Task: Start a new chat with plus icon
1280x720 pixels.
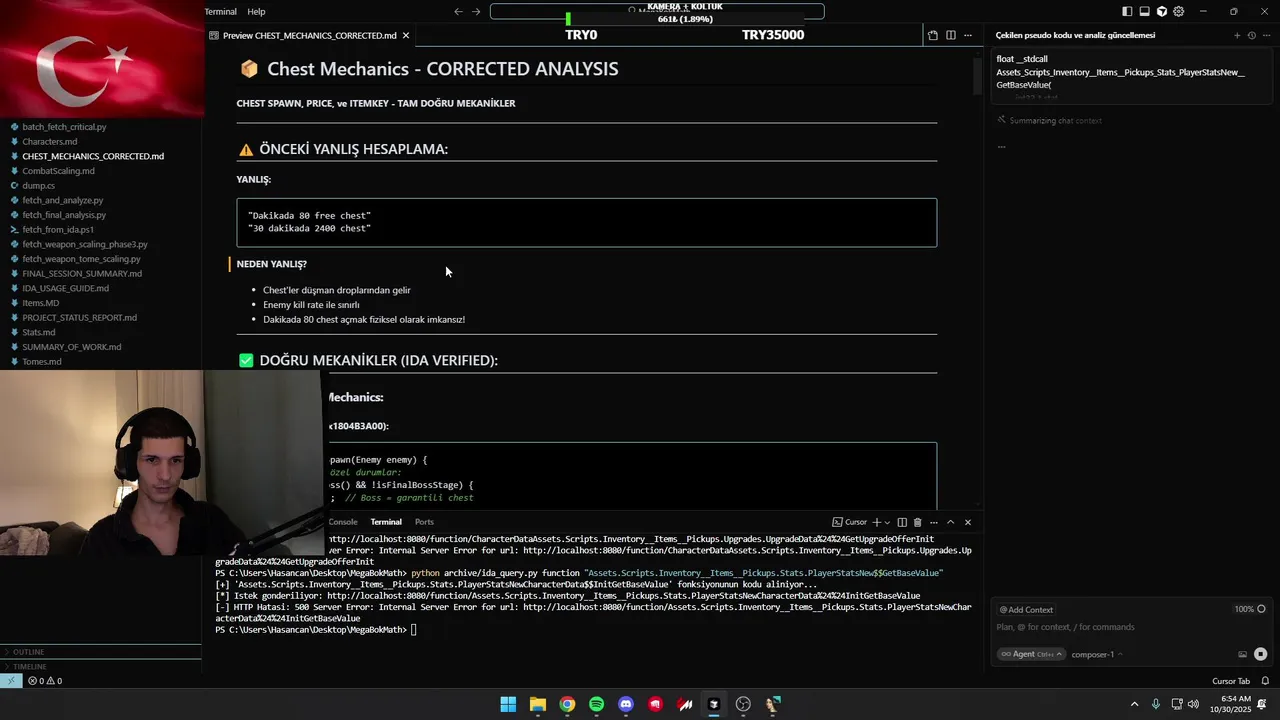Action: pos(1237,35)
